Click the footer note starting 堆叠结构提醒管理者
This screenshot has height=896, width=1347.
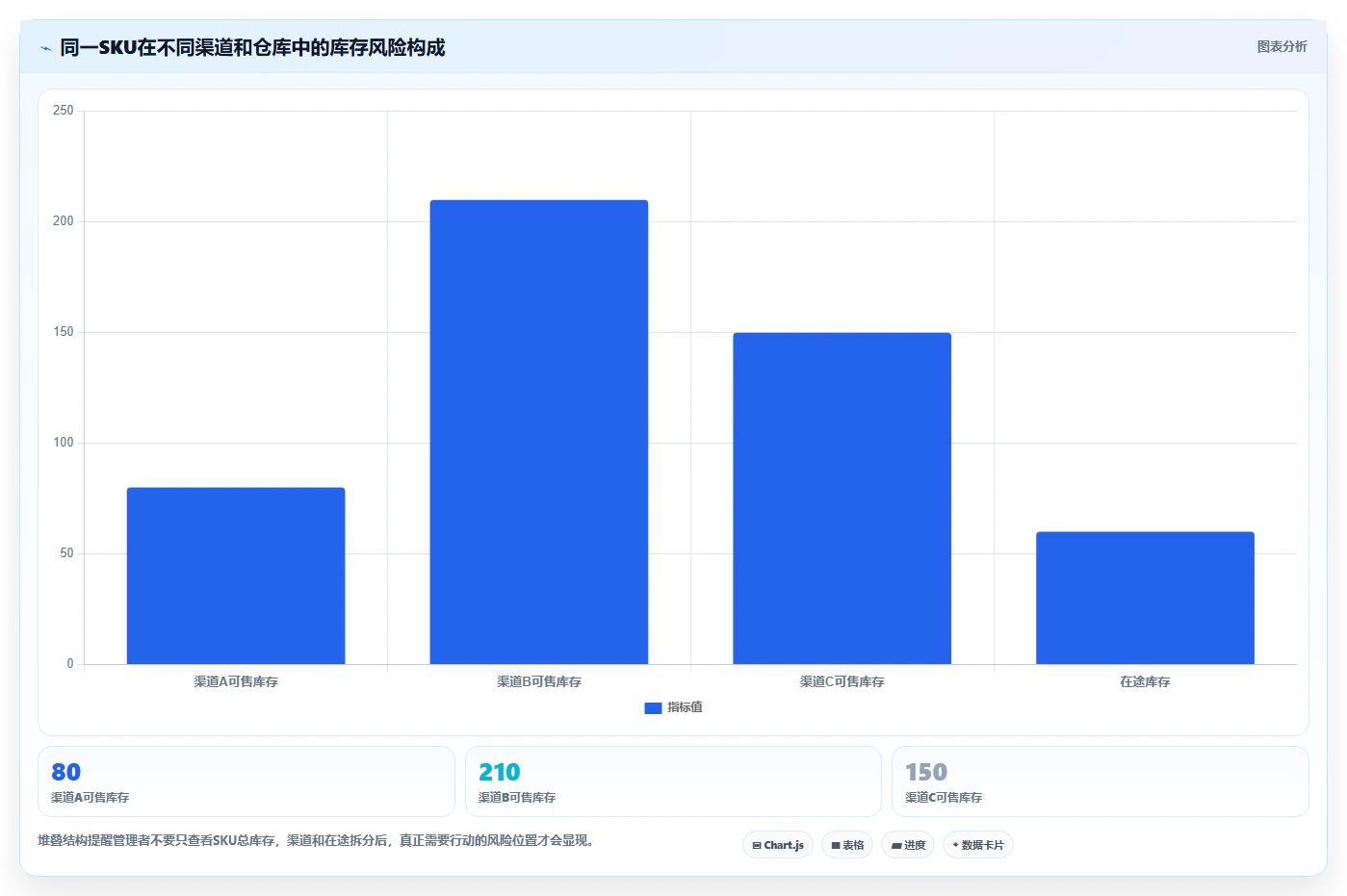tap(315, 840)
